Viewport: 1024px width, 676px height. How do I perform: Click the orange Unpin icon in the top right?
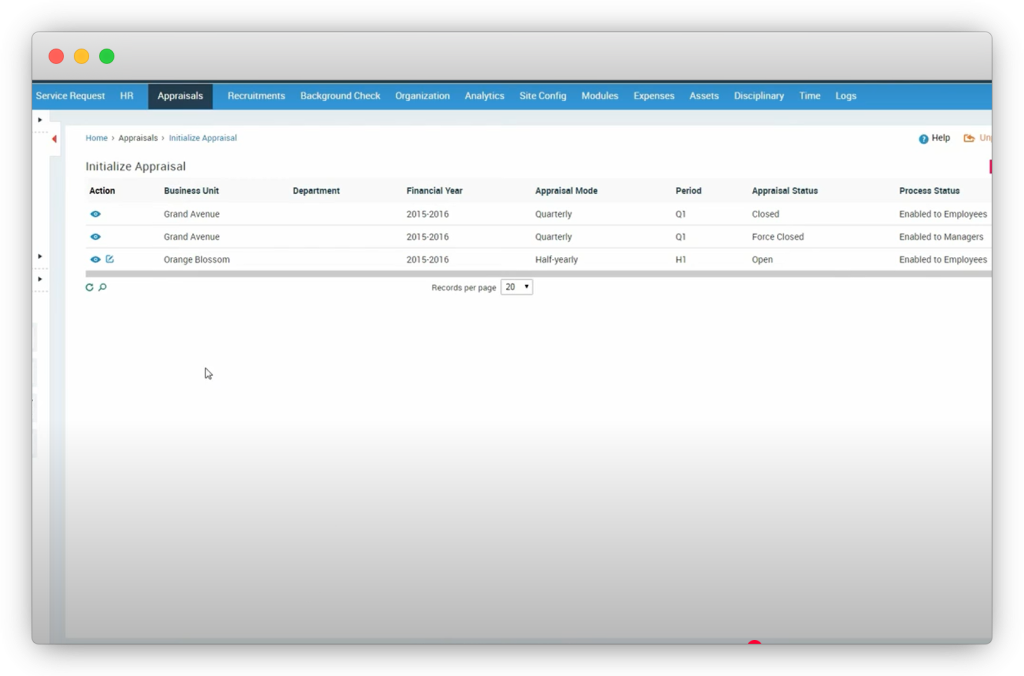point(969,139)
